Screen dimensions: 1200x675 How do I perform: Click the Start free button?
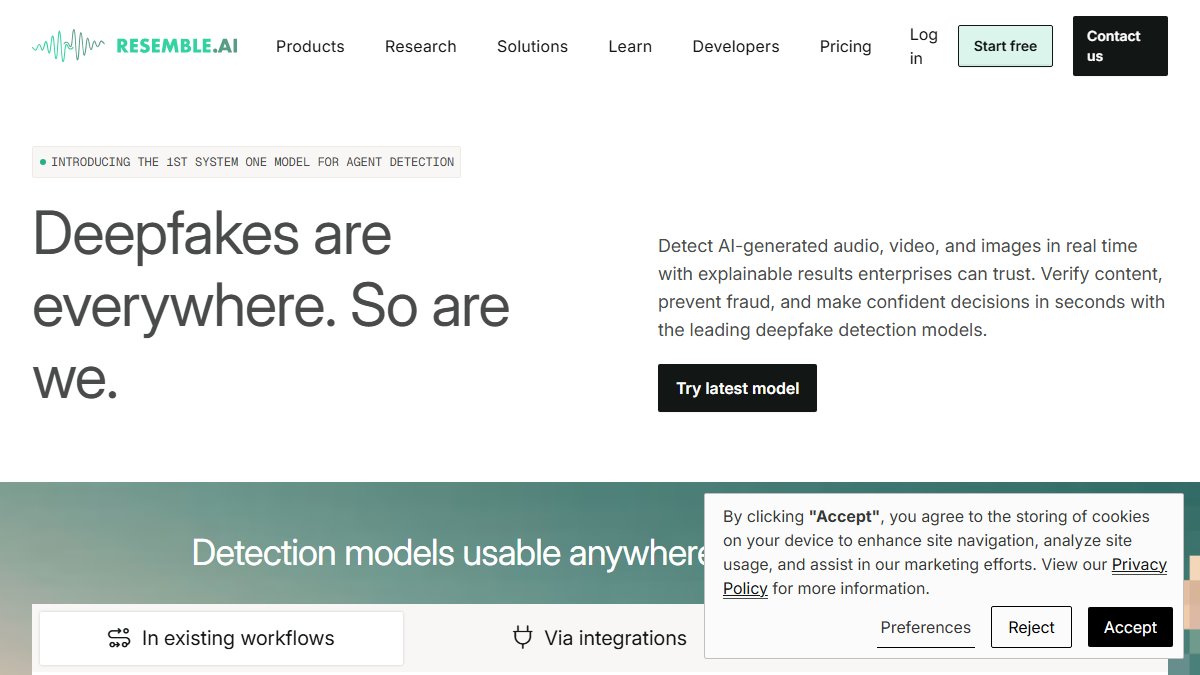pos(1005,46)
